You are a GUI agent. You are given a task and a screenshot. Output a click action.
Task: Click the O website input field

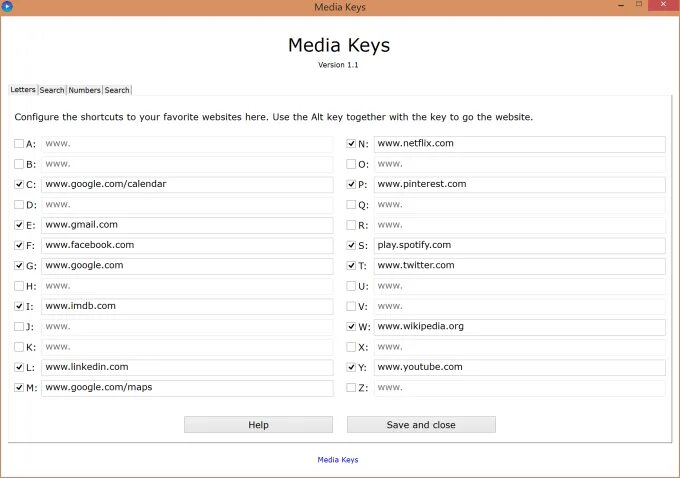[x=520, y=164]
